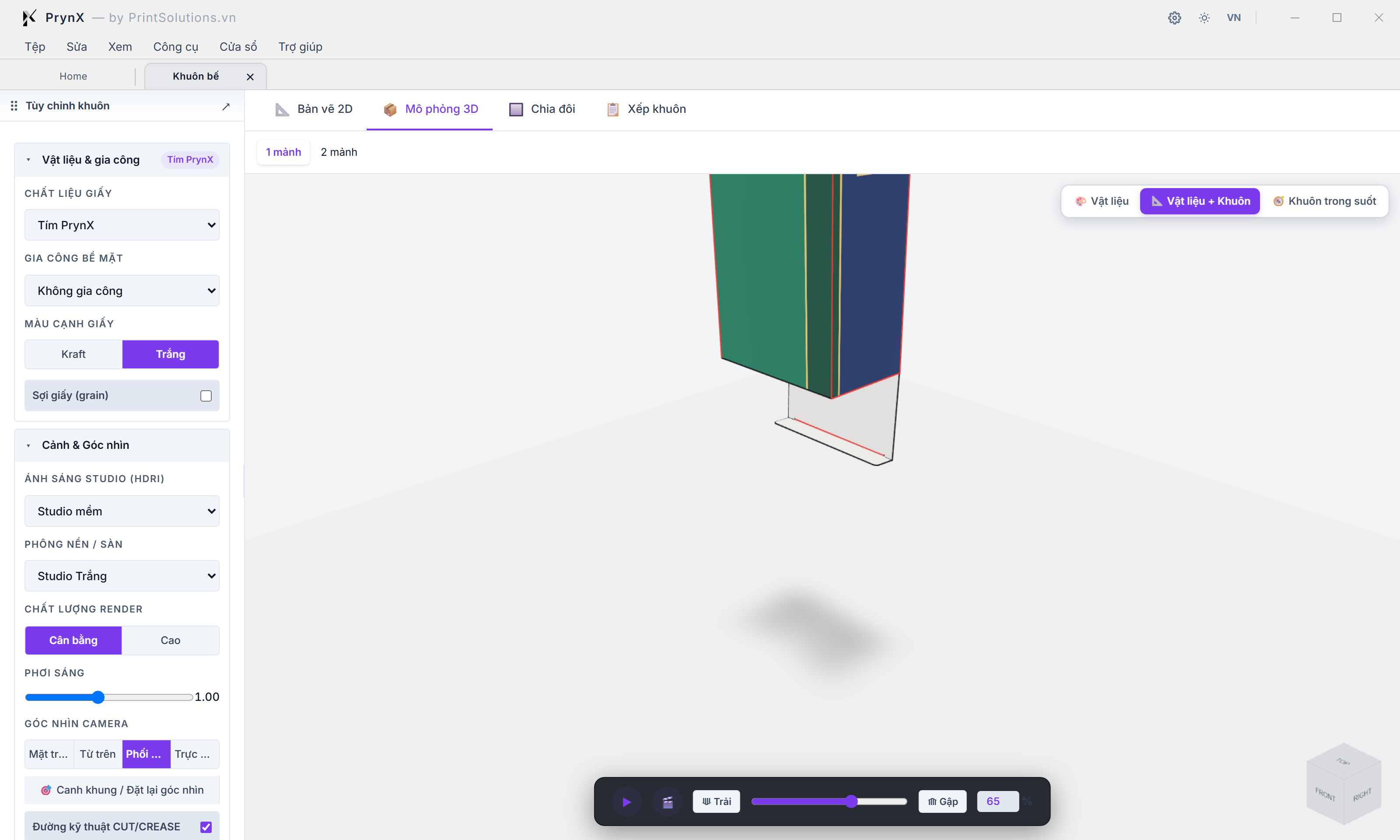Screen dimensions: 1400x840
Task: Click the view orientation cube
Action: (x=1344, y=784)
